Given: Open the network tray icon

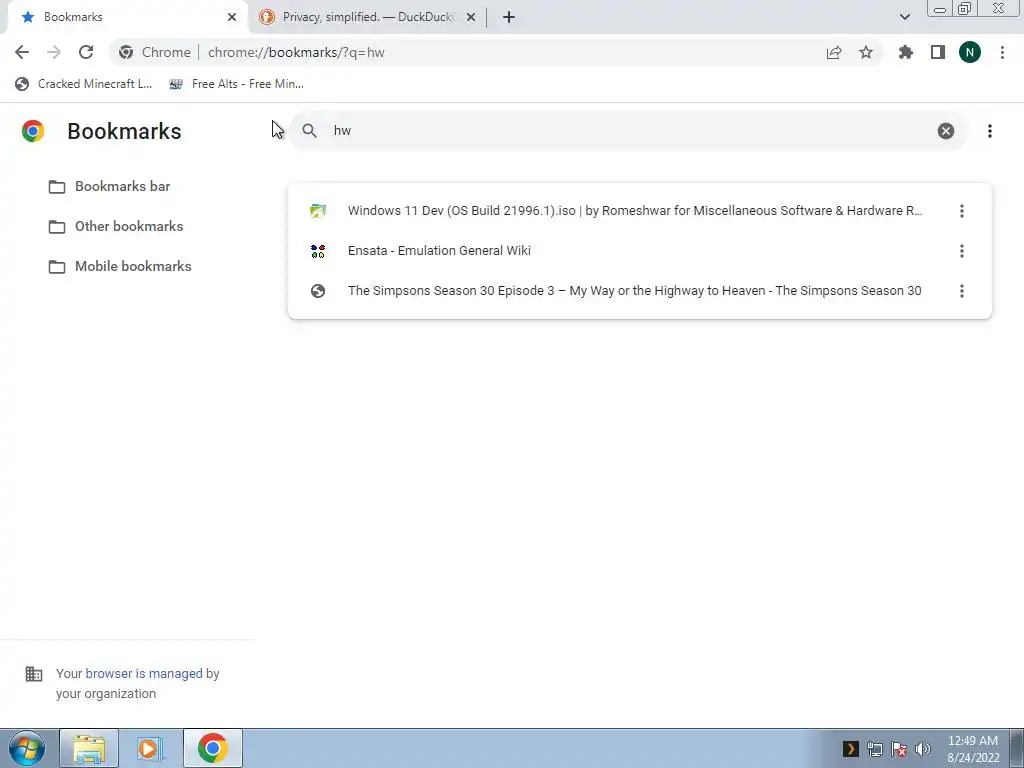Looking at the screenshot, I should pos(875,749).
